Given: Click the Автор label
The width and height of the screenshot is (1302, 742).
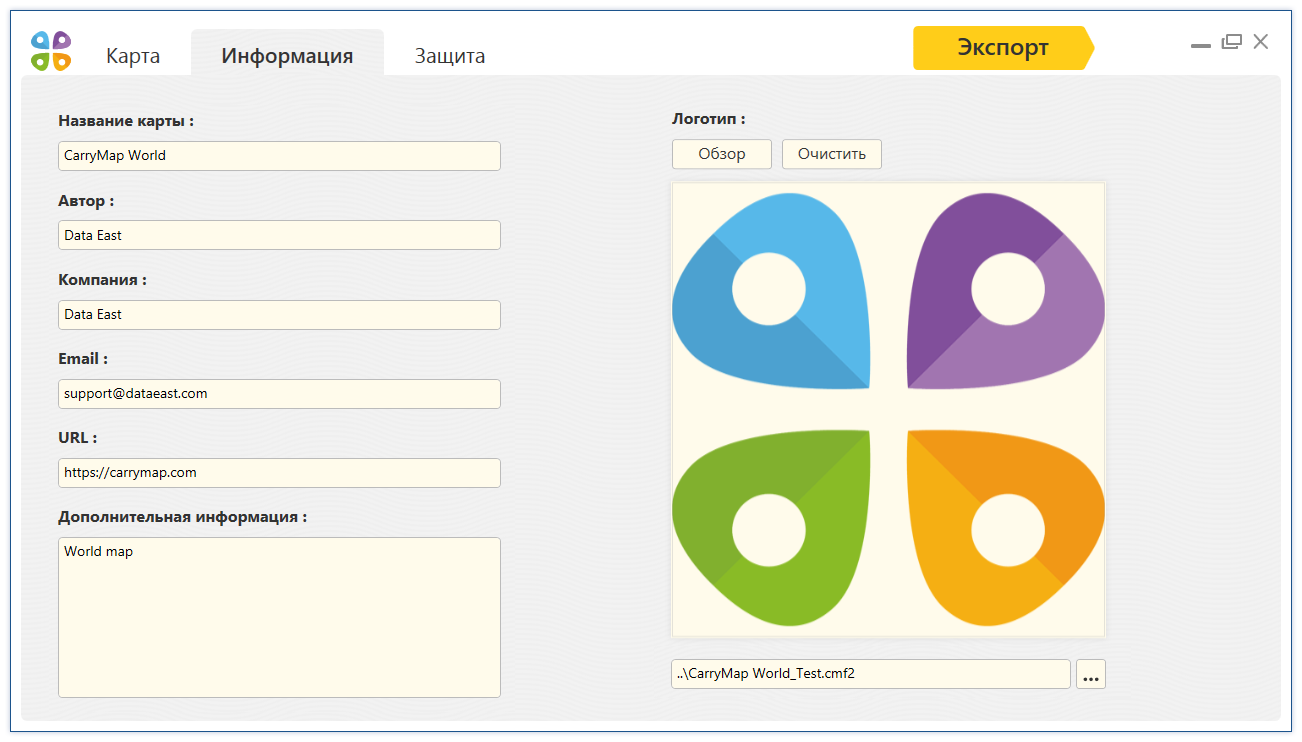Looking at the screenshot, I should tap(86, 201).
